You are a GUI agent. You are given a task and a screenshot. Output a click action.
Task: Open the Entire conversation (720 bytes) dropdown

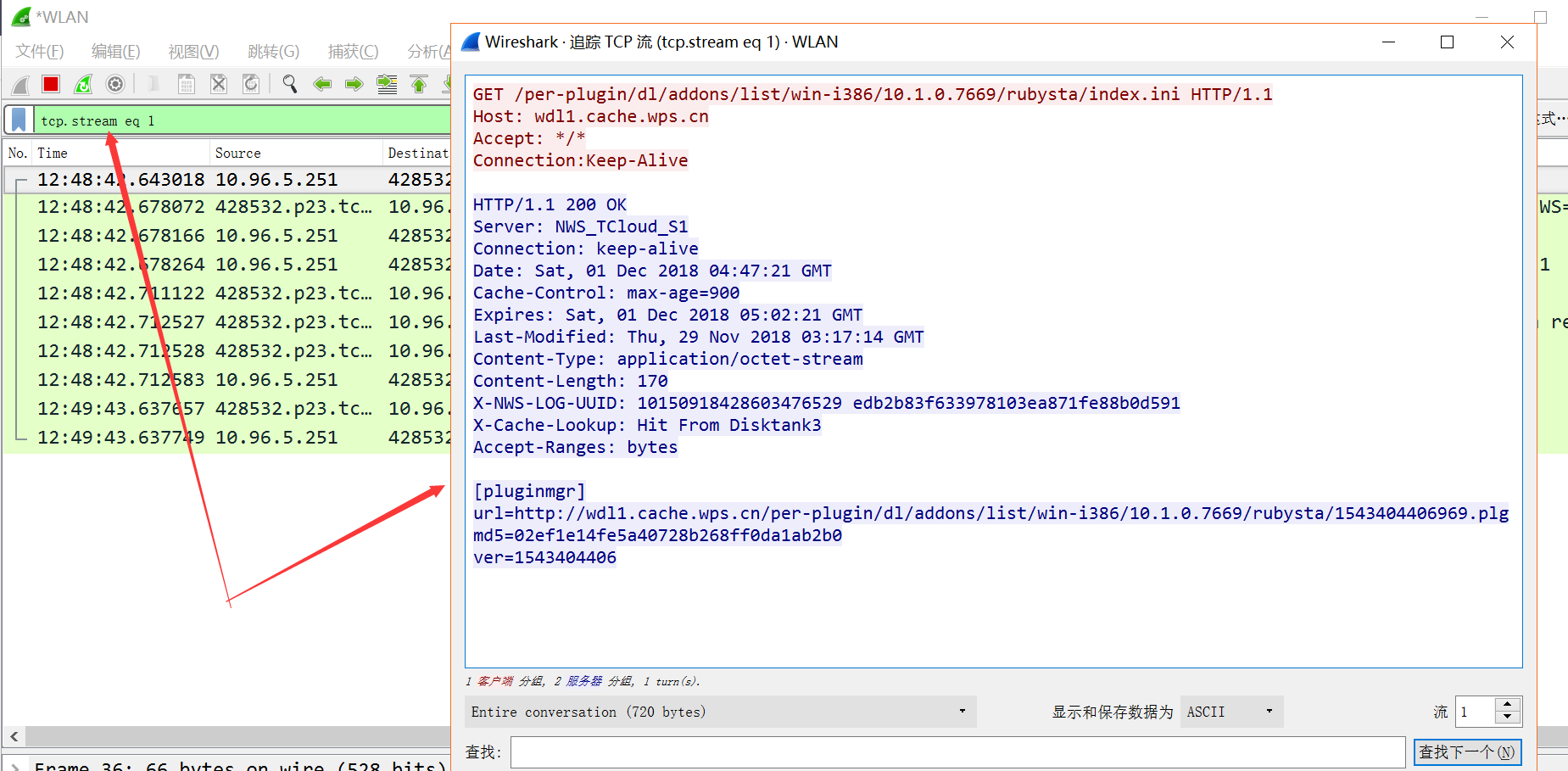(720, 712)
